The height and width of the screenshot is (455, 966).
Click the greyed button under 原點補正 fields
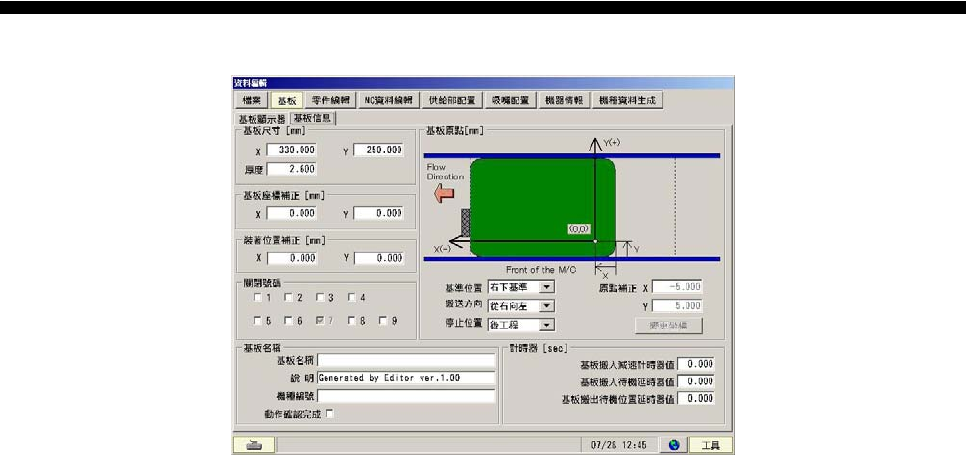pyautogui.click(x=669, y=326)
